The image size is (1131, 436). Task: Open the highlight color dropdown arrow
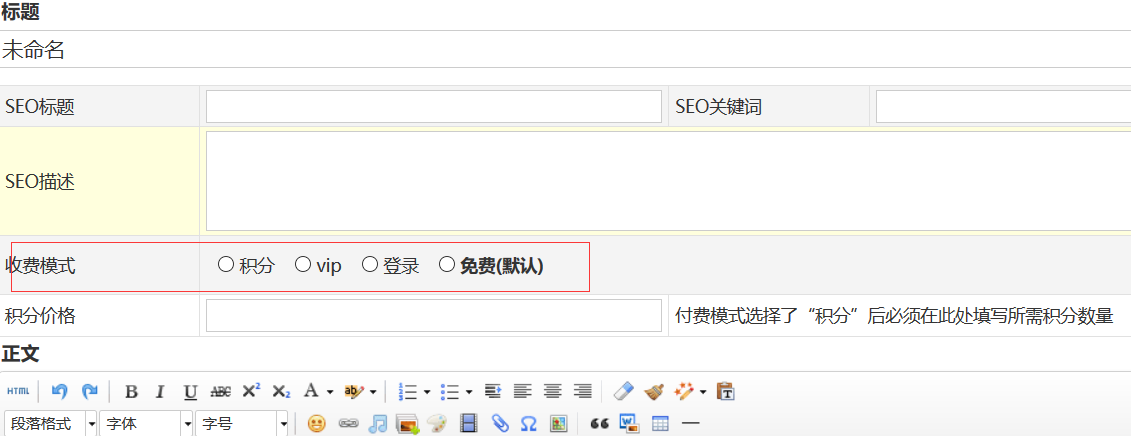coord(373,392)
